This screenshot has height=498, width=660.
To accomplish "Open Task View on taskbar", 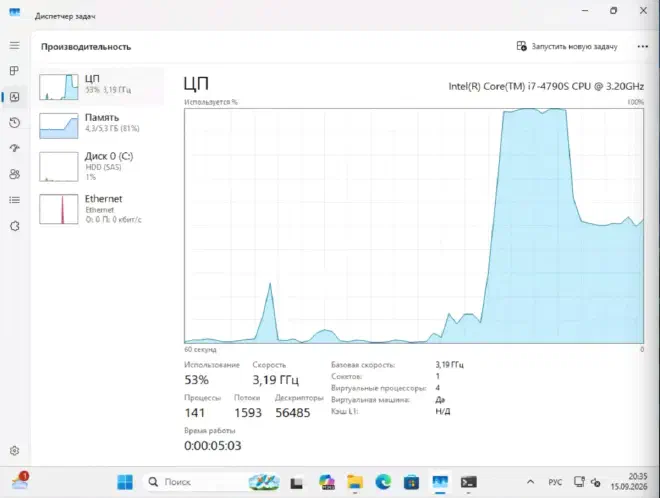I will 297,482.
